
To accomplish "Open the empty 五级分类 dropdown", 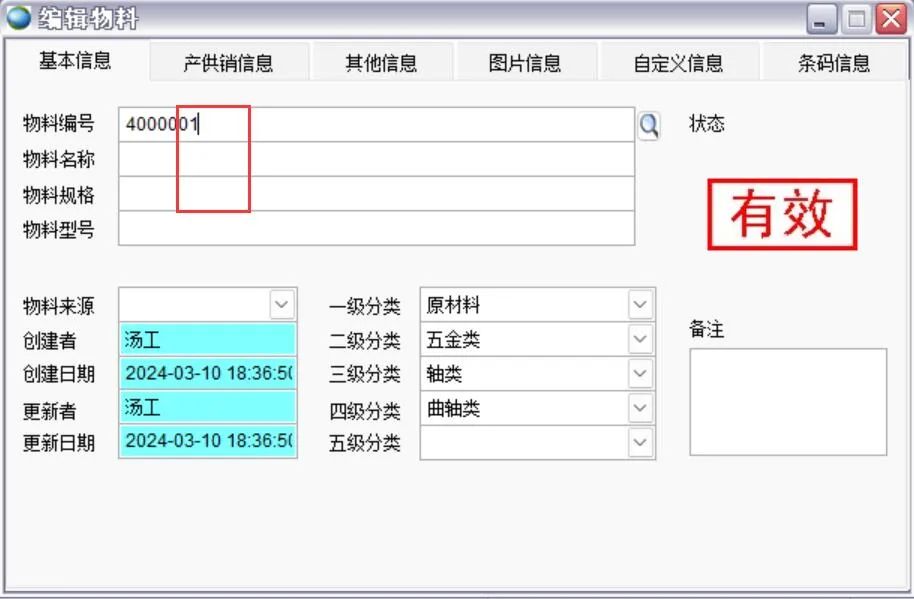I will point(640,442).
